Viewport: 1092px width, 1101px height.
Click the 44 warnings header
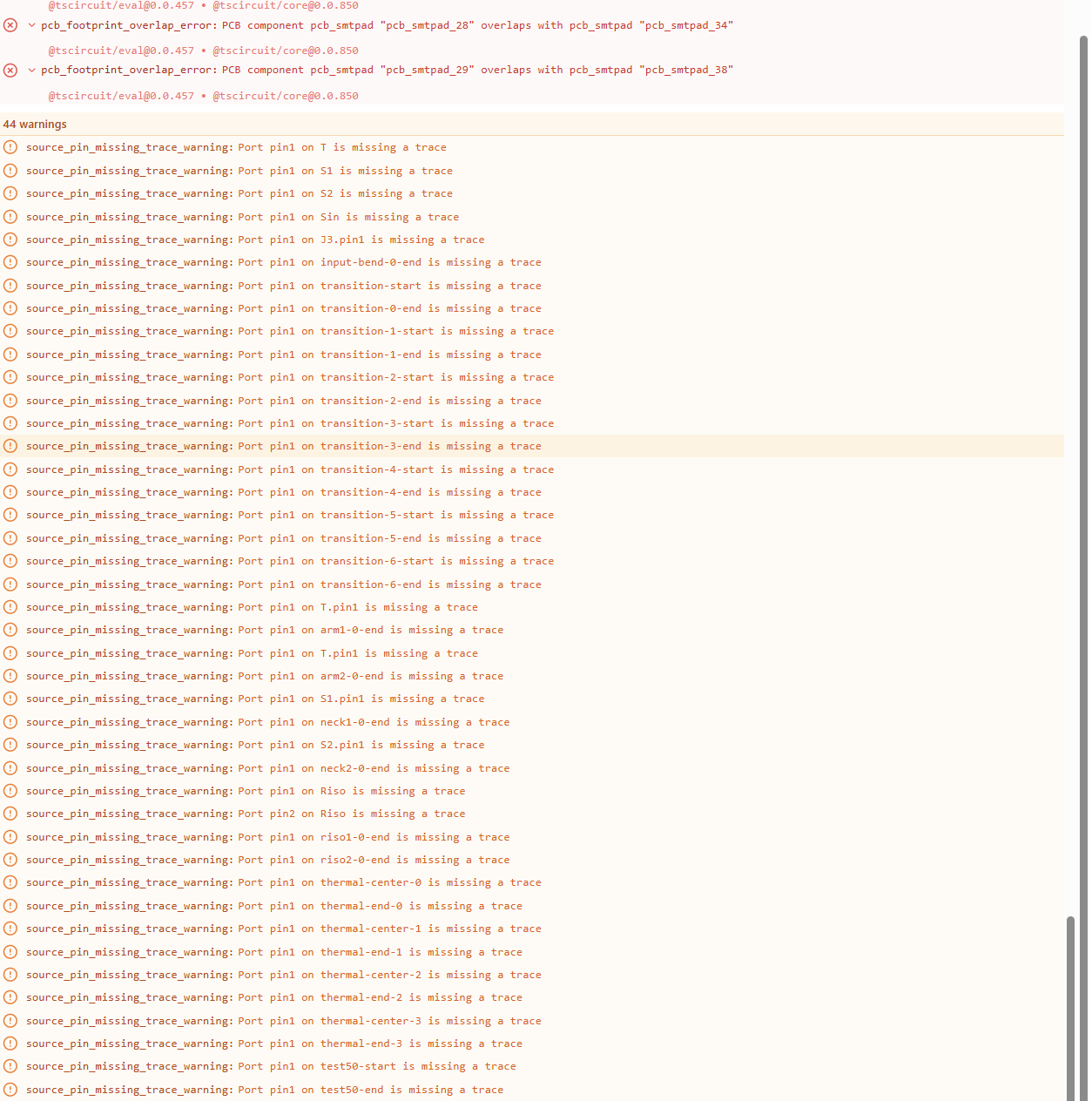point(35,125)
